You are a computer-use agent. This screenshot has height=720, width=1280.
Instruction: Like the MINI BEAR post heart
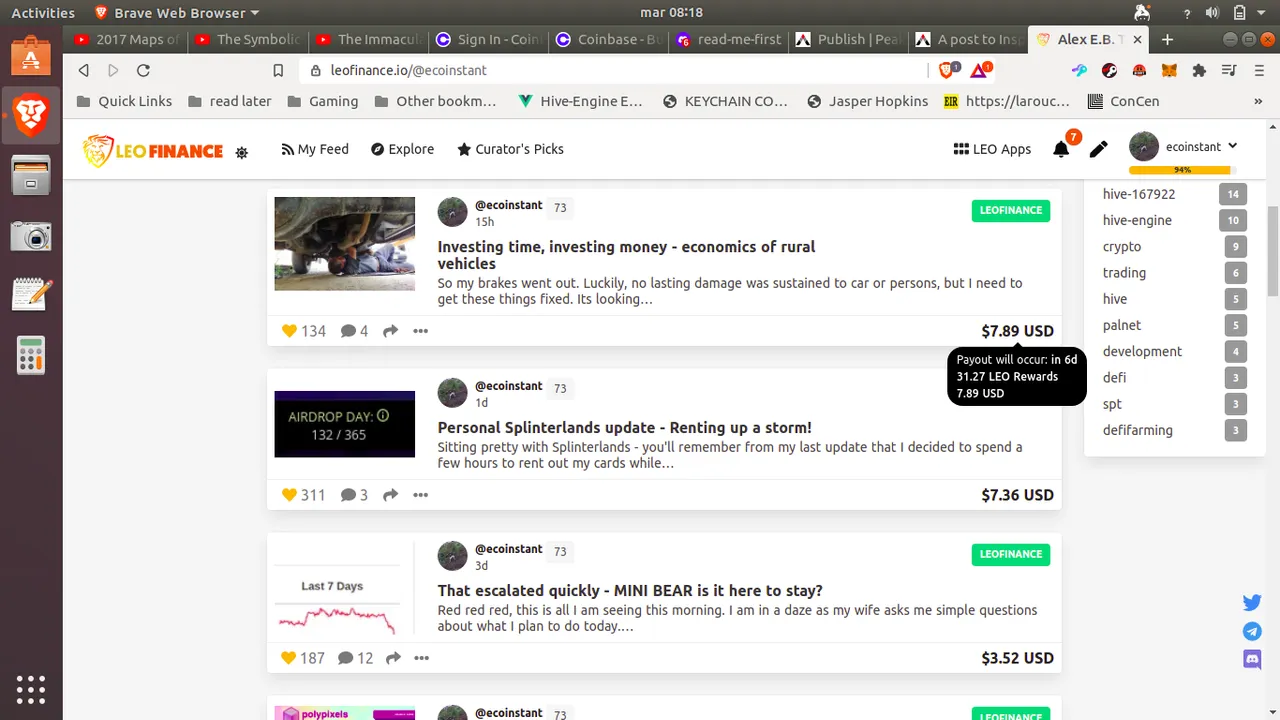289,658
